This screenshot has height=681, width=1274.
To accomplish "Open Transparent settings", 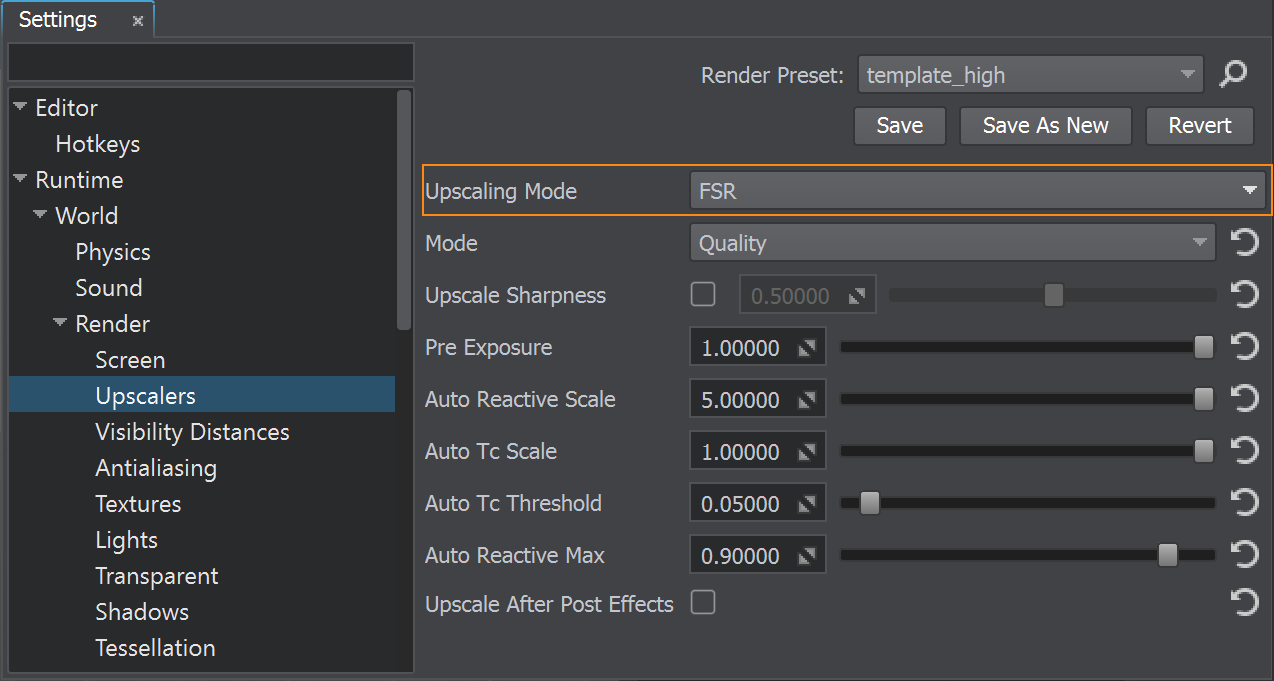I will tap(156, 576).
